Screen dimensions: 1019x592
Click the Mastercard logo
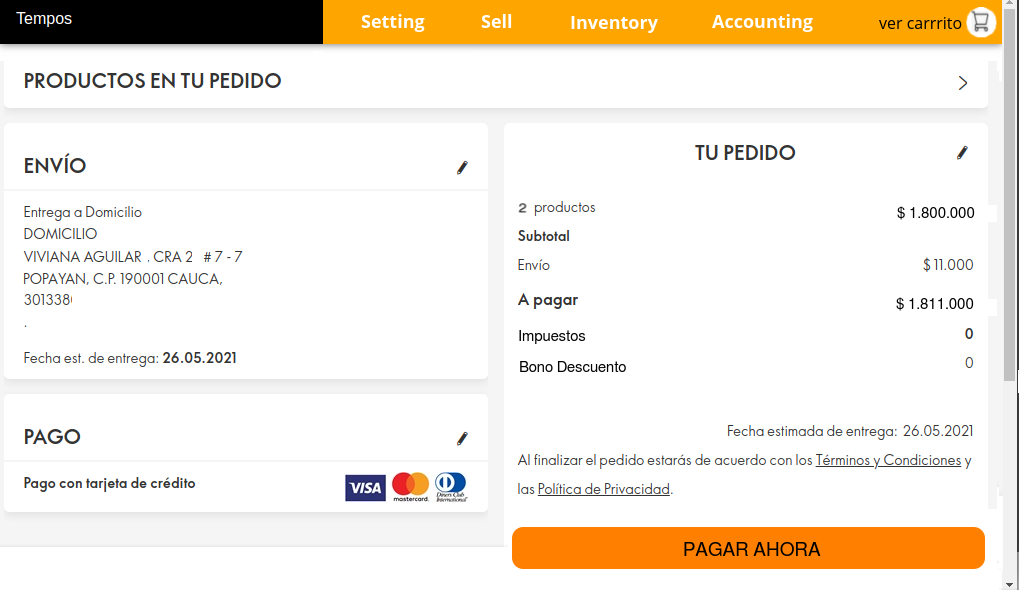click(410, 487)
